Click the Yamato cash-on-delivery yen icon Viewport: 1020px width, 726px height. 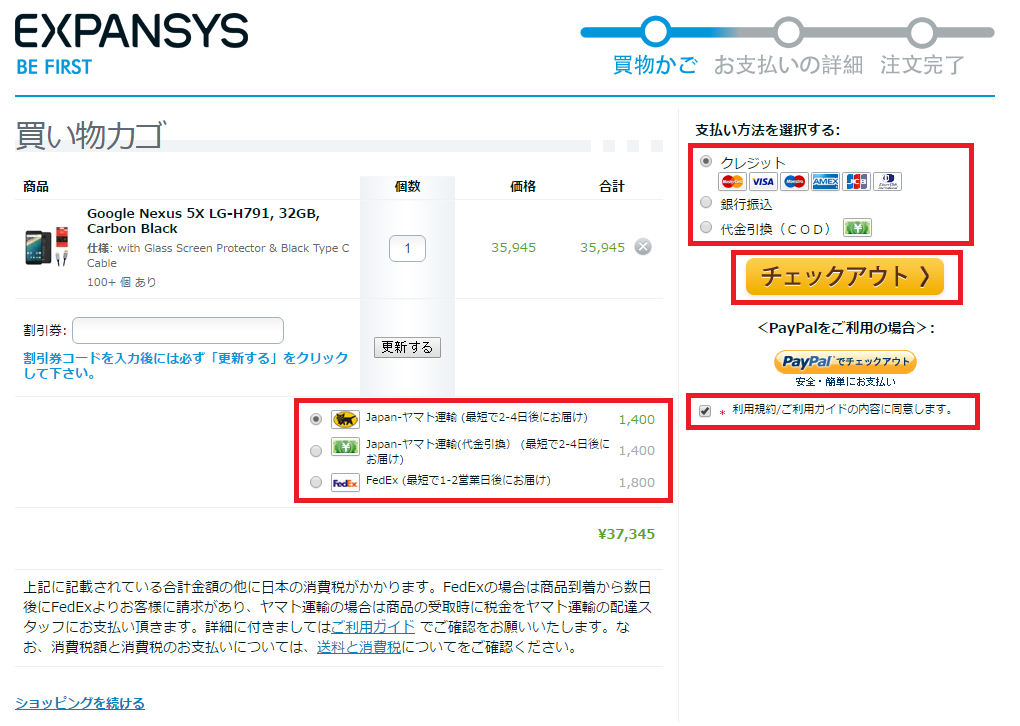pyautogui.click(x=345, y=447)
